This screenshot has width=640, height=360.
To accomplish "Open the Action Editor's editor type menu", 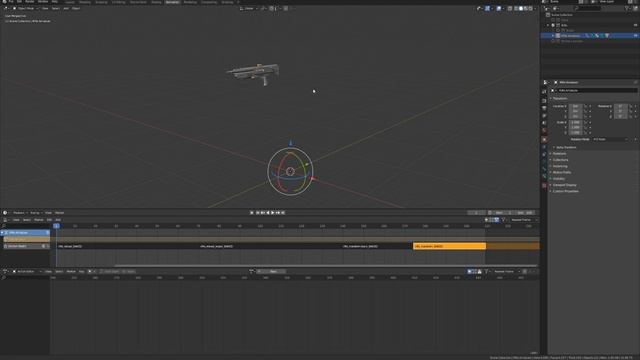I will pyautogui.click(x=6, y=271).
